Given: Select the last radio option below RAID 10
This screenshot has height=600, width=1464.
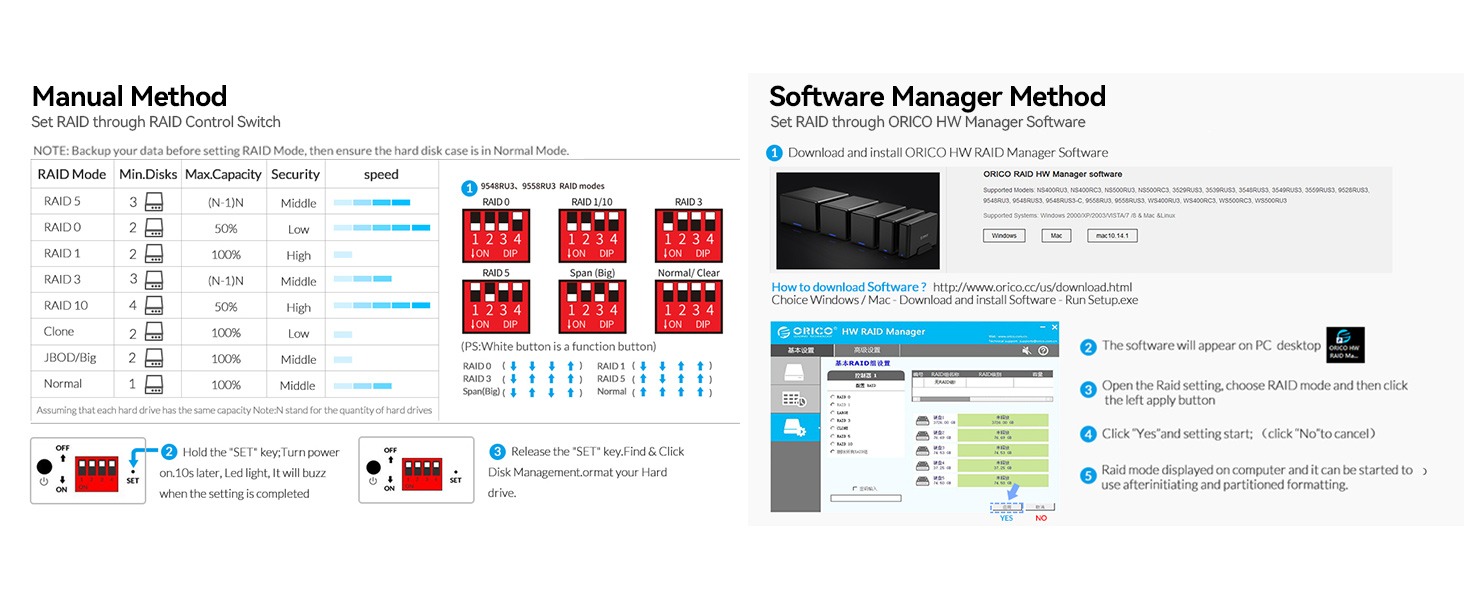Looking at the screenshot, I should coord(832,451).
